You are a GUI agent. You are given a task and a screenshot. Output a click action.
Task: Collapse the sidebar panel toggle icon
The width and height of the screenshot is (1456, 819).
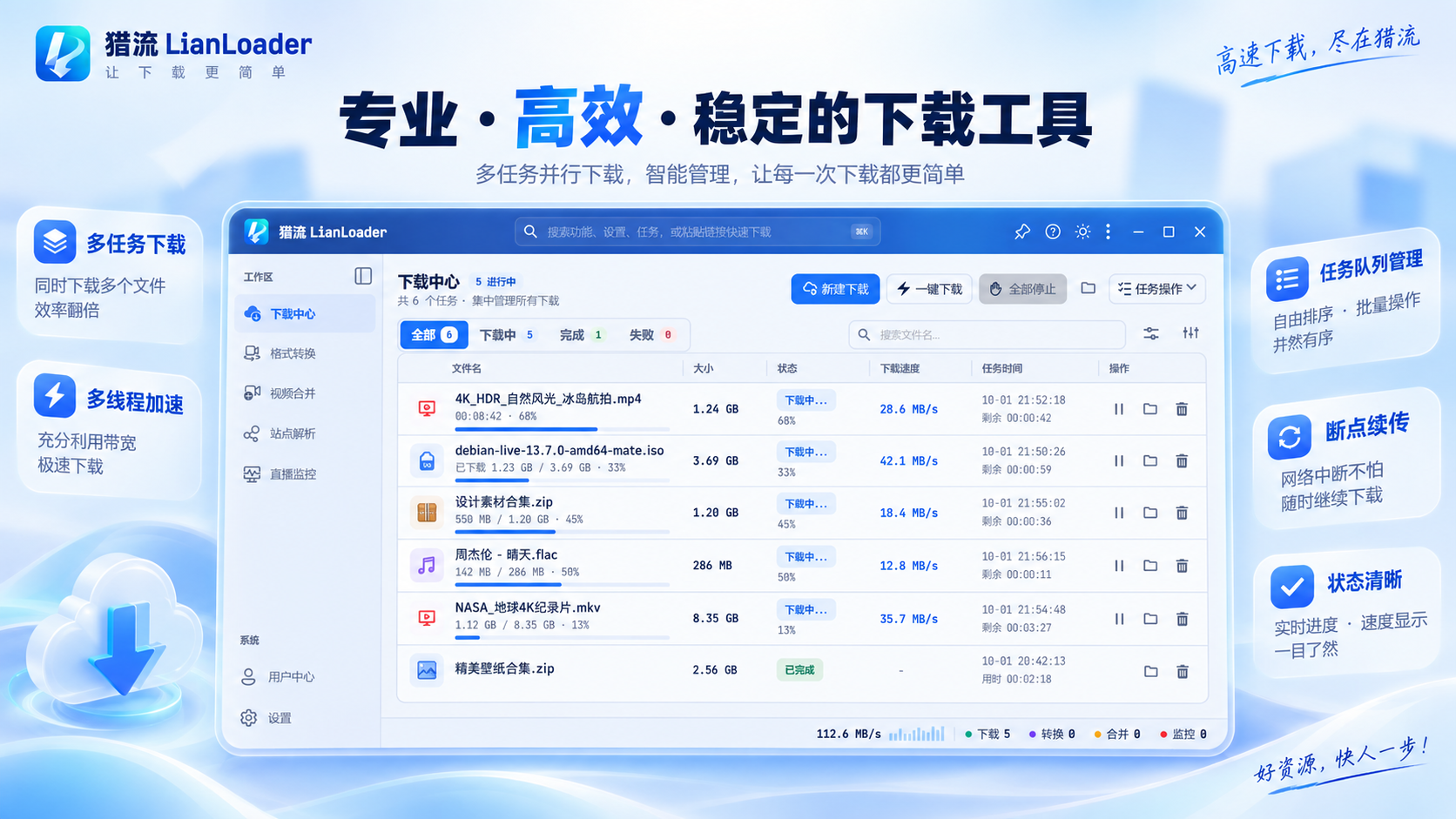click(x=363, y=276)
